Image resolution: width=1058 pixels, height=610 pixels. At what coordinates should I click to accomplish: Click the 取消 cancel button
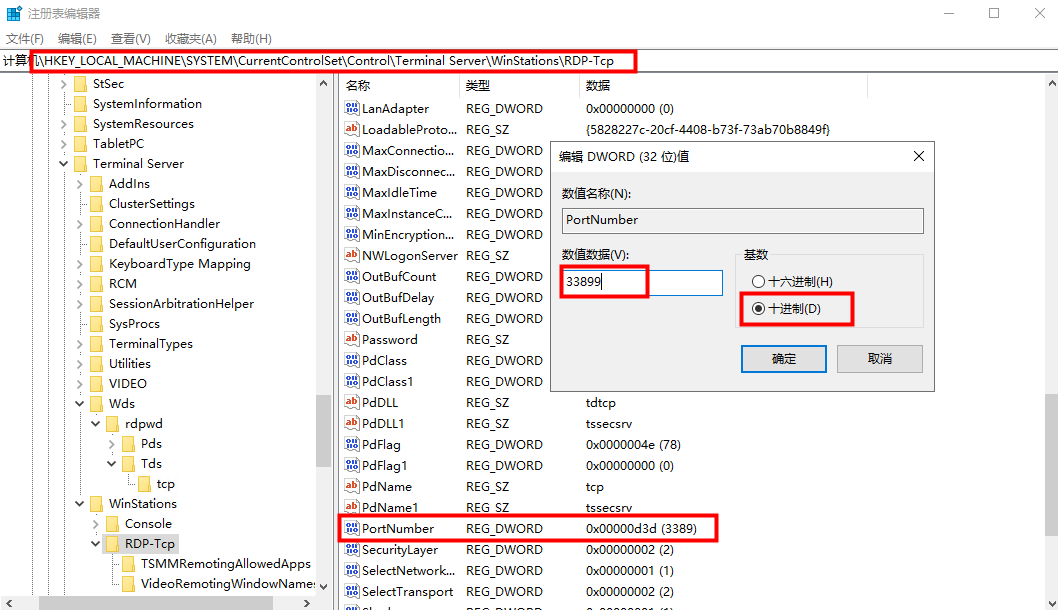[x=879, y=359]
